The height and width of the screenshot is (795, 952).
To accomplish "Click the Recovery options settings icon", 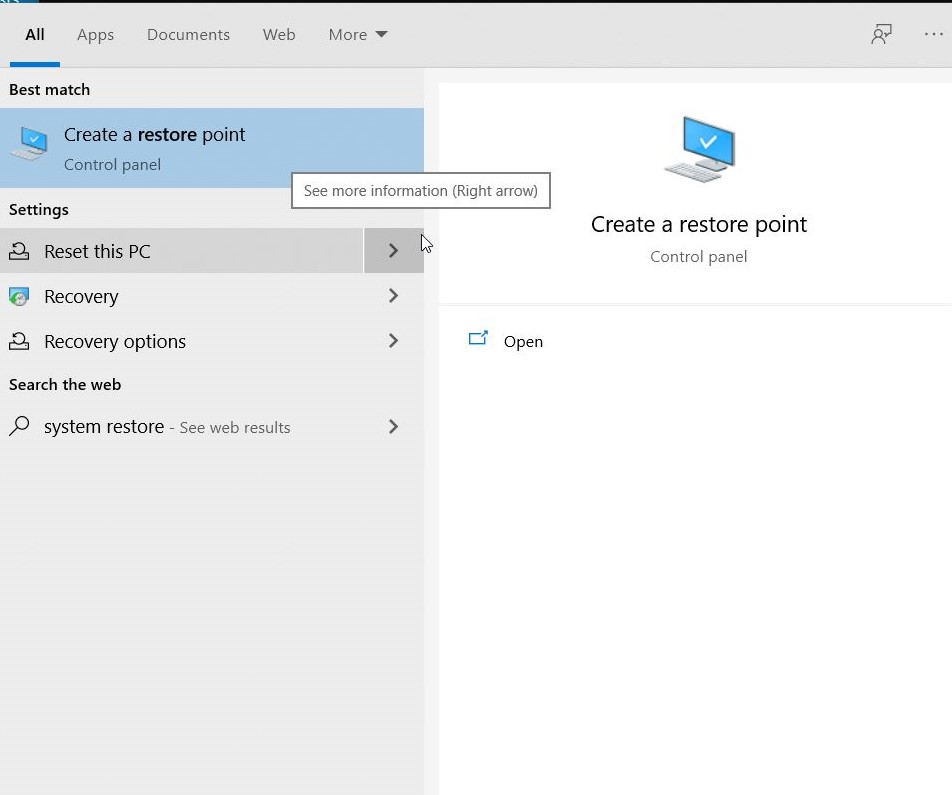I will [19, 341].
